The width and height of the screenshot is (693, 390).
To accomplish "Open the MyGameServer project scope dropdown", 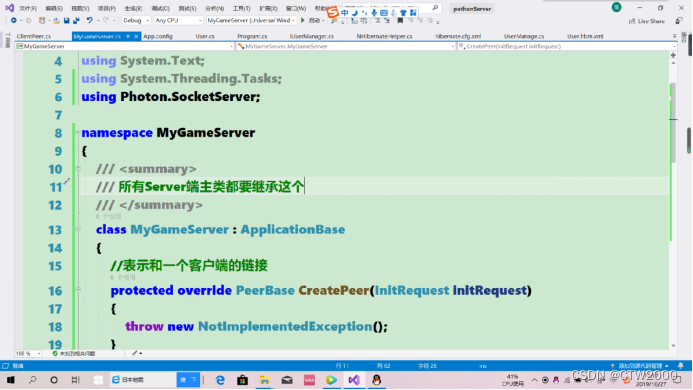I will (125, 46).
